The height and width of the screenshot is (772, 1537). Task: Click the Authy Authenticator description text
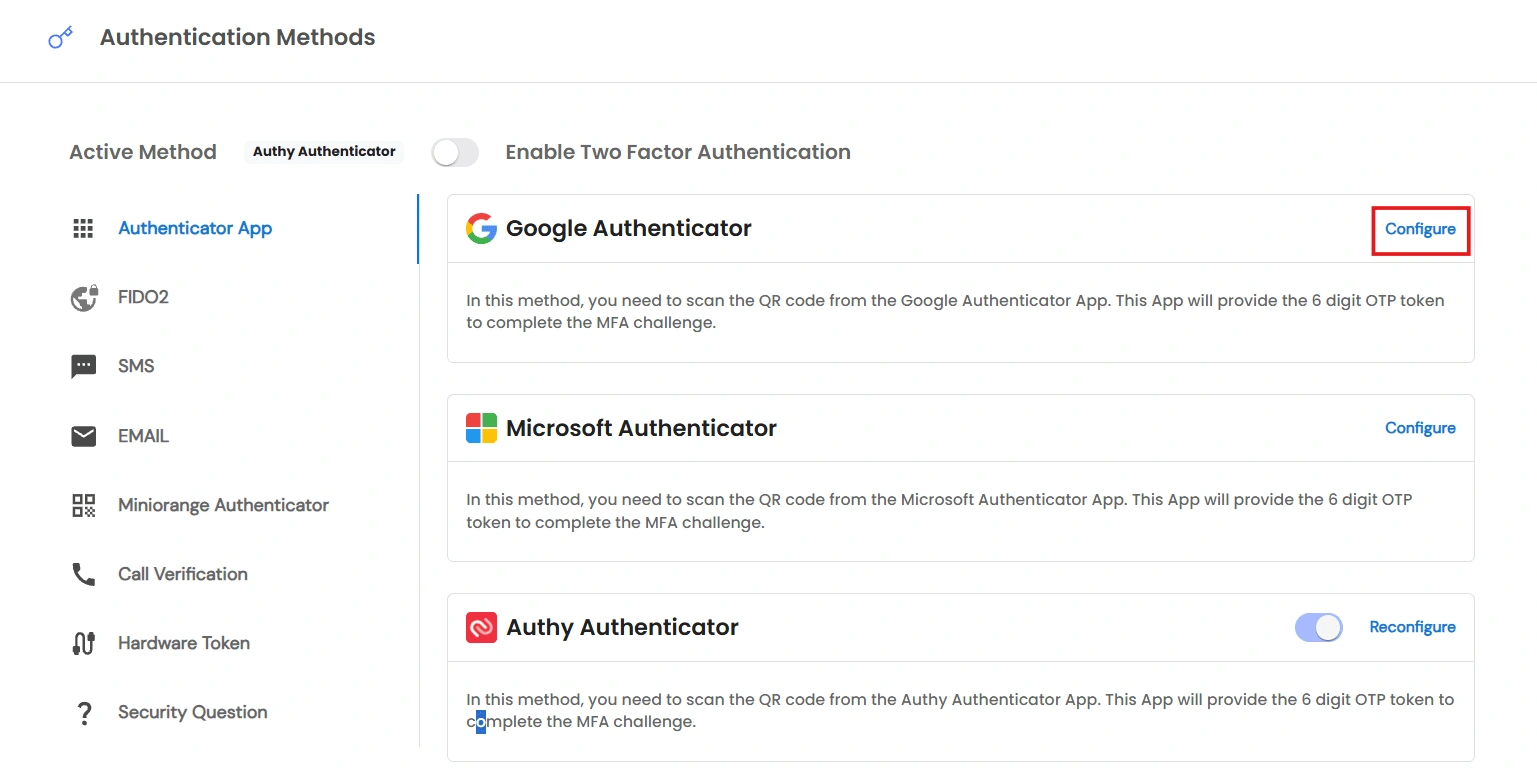point(960,711)
